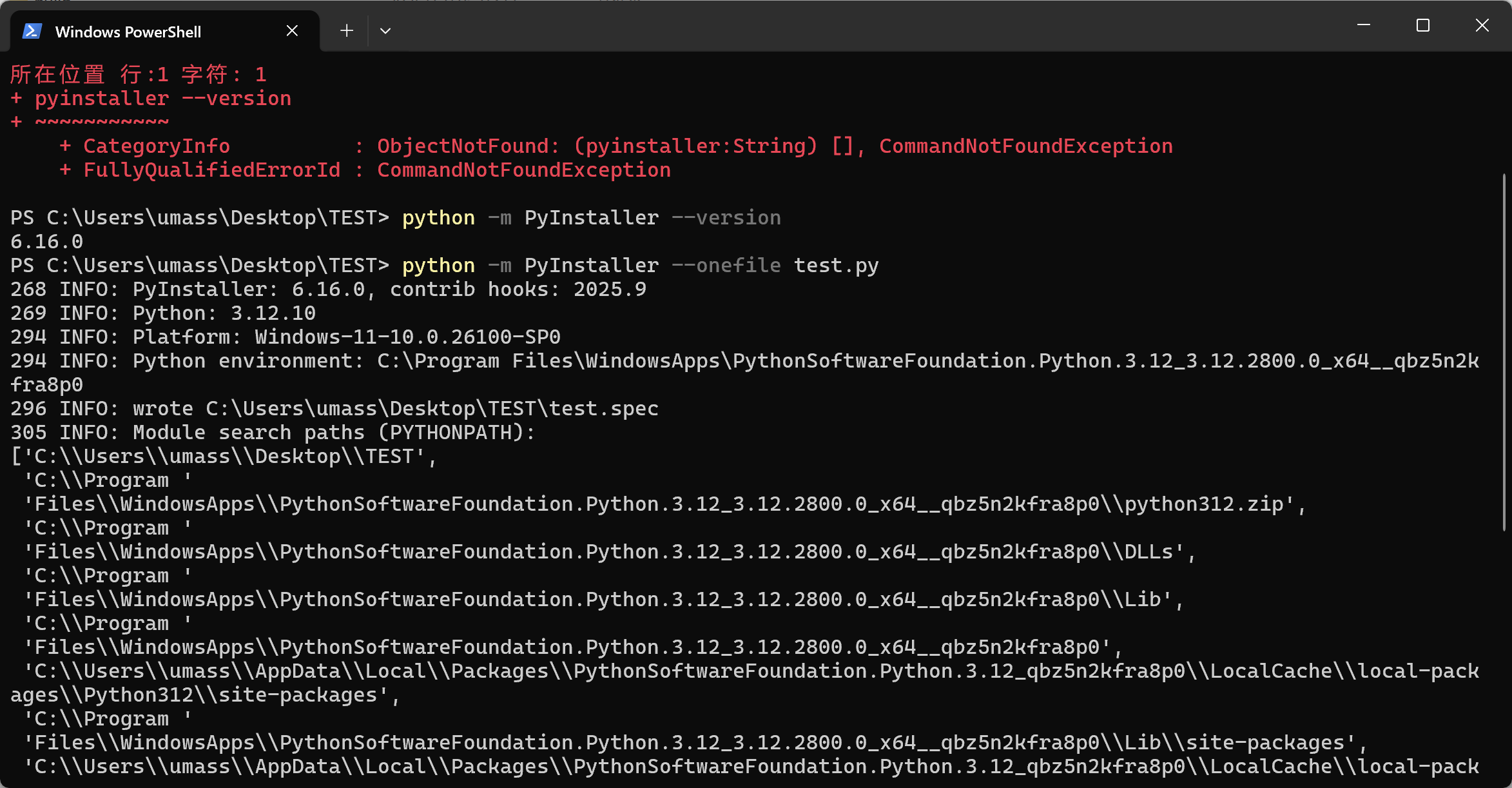Expand the new-tab profiles dropdown chevron
This screenshot has height=788, width=1512.
tap(385, 31)
